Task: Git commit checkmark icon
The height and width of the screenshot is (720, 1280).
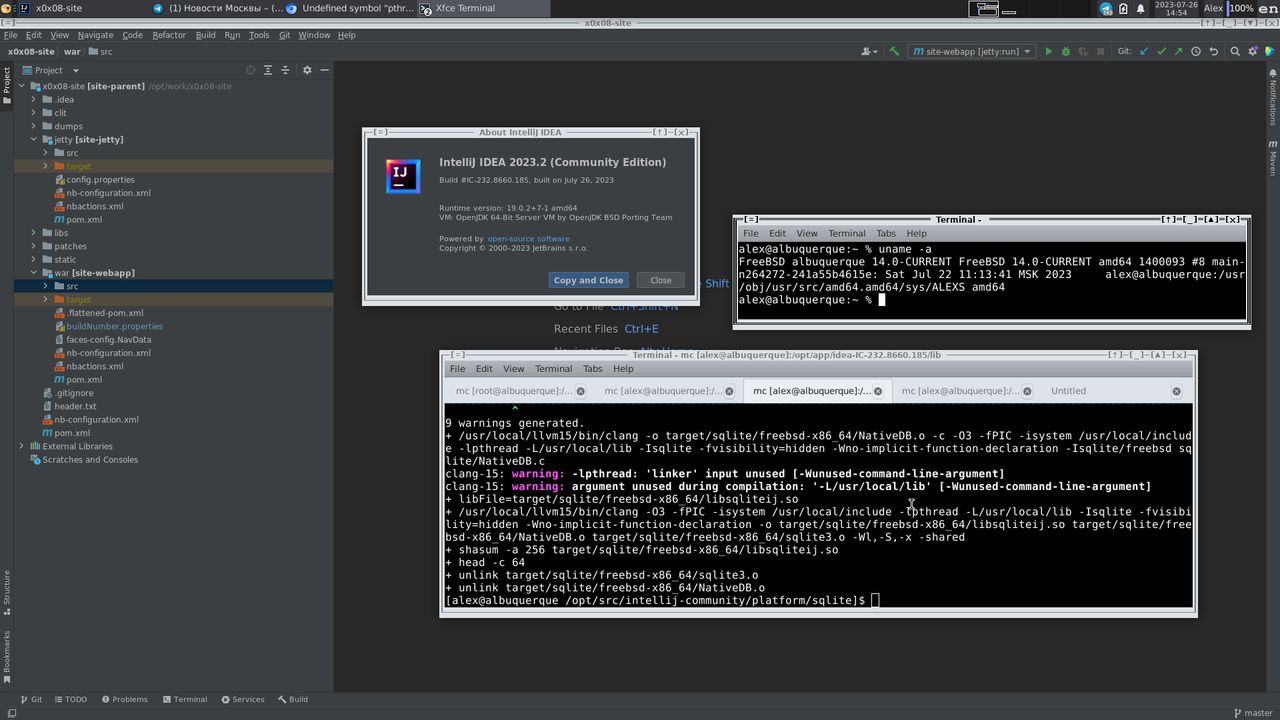Action: click(x=1161, y=51)
